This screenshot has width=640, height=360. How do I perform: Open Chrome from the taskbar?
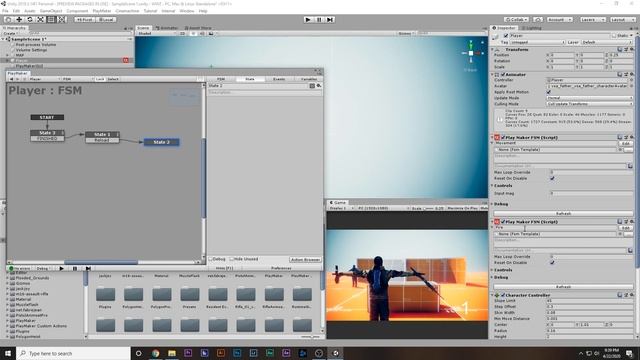coord(156,353)
